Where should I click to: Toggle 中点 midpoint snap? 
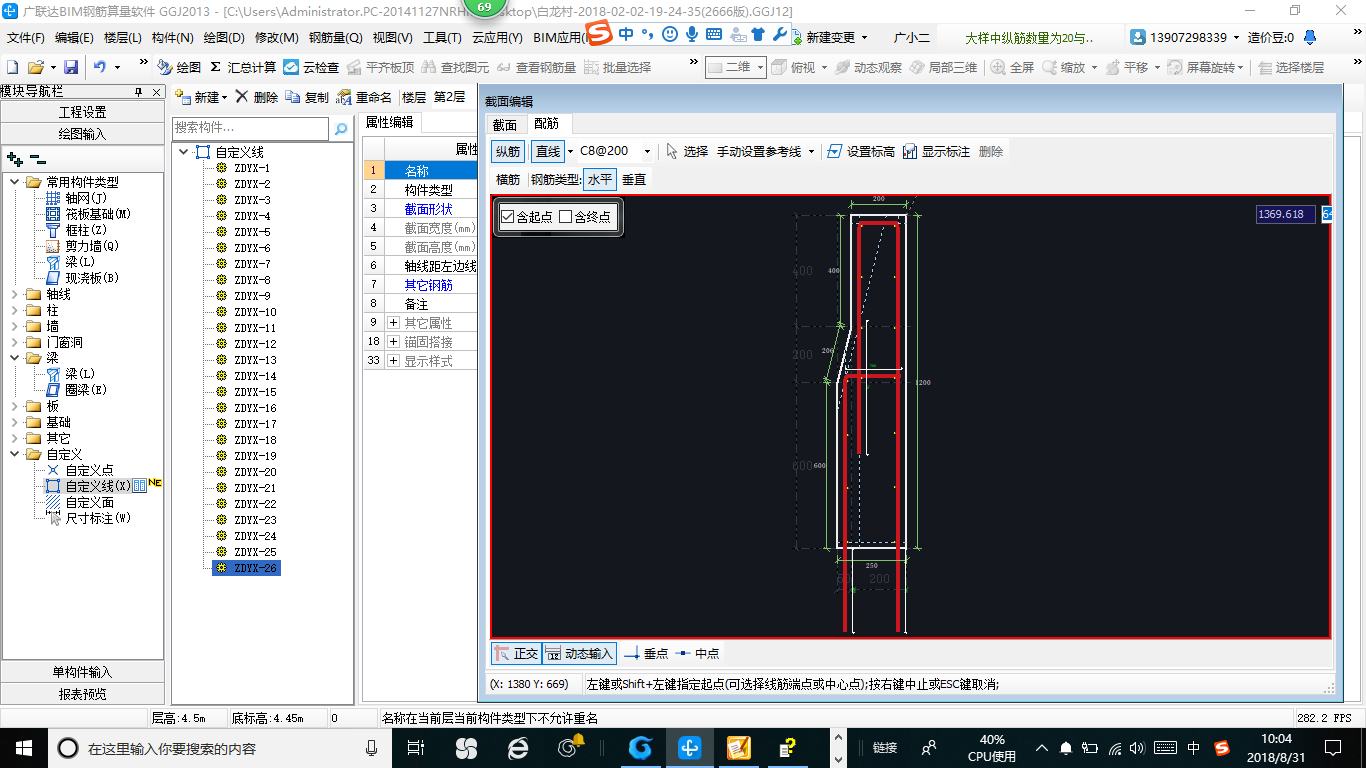click(x=697, y=653)
